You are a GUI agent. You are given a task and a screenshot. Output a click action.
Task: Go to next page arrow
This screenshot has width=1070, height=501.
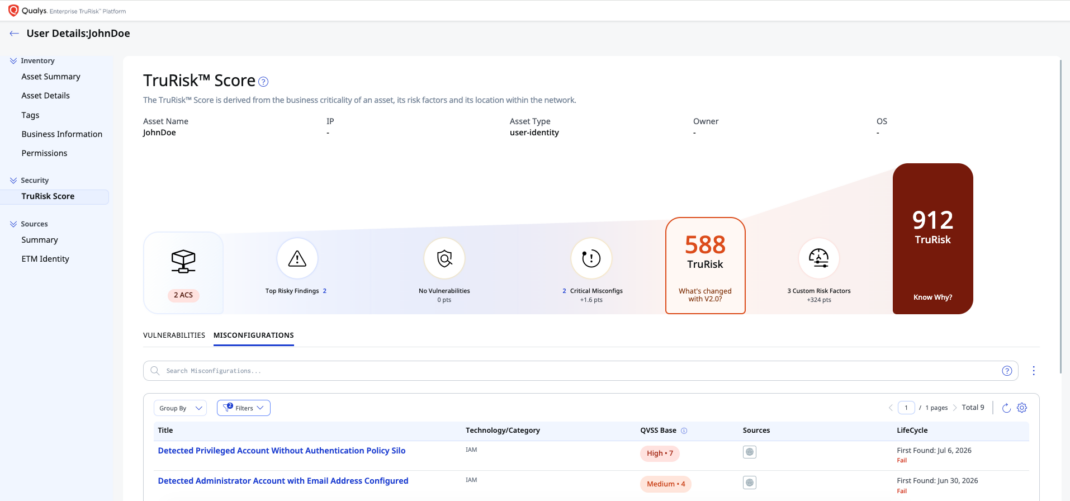coord(955,408)
